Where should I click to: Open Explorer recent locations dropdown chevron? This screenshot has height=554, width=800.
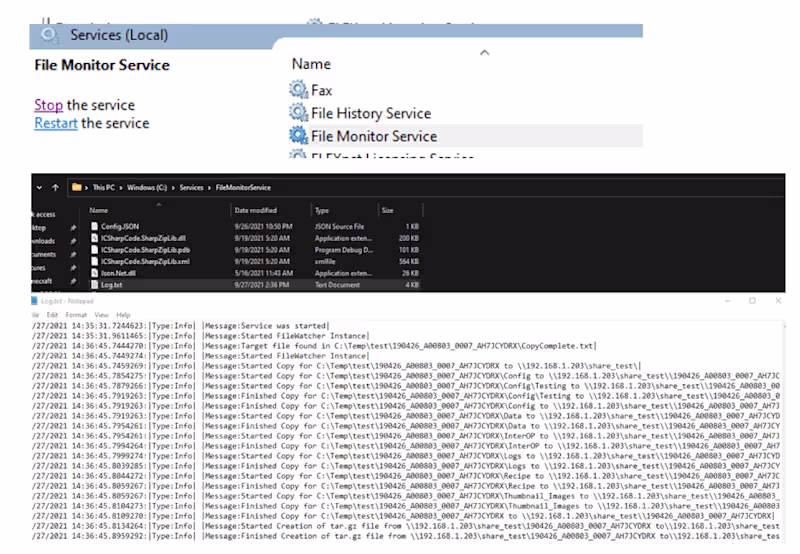[39, 188]
